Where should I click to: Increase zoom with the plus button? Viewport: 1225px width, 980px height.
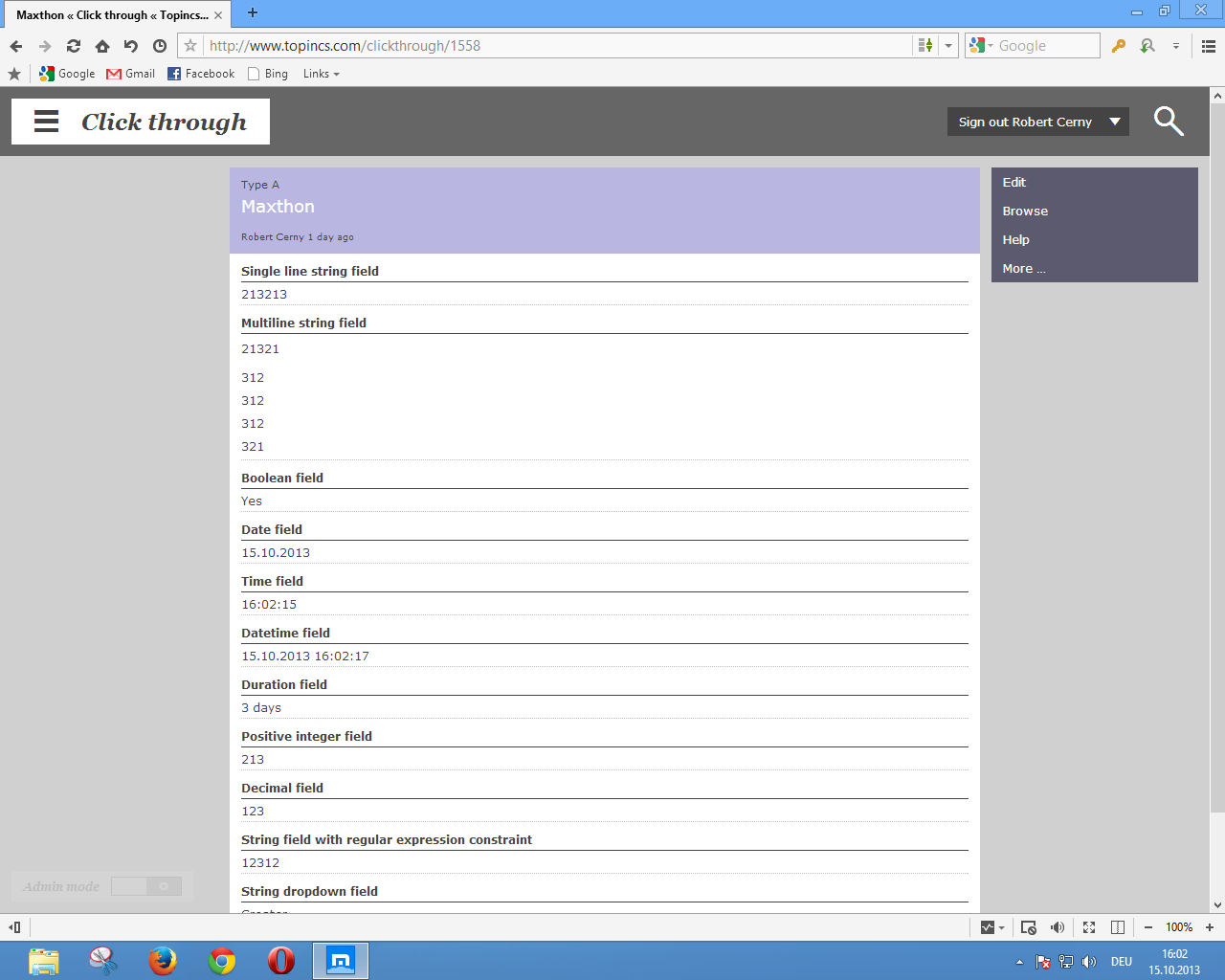pyautogui.click(x=1210, y=927)
